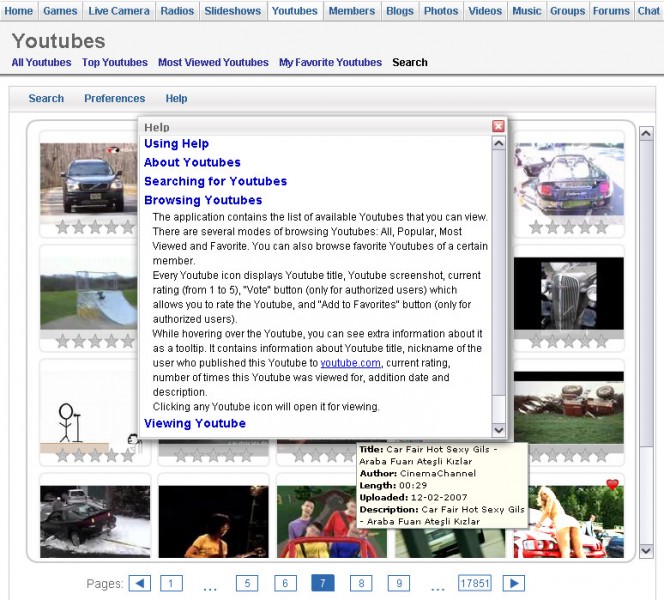Click the next page arrow button
This screenshot has width=664, height=600.
(x=514, y=583)
